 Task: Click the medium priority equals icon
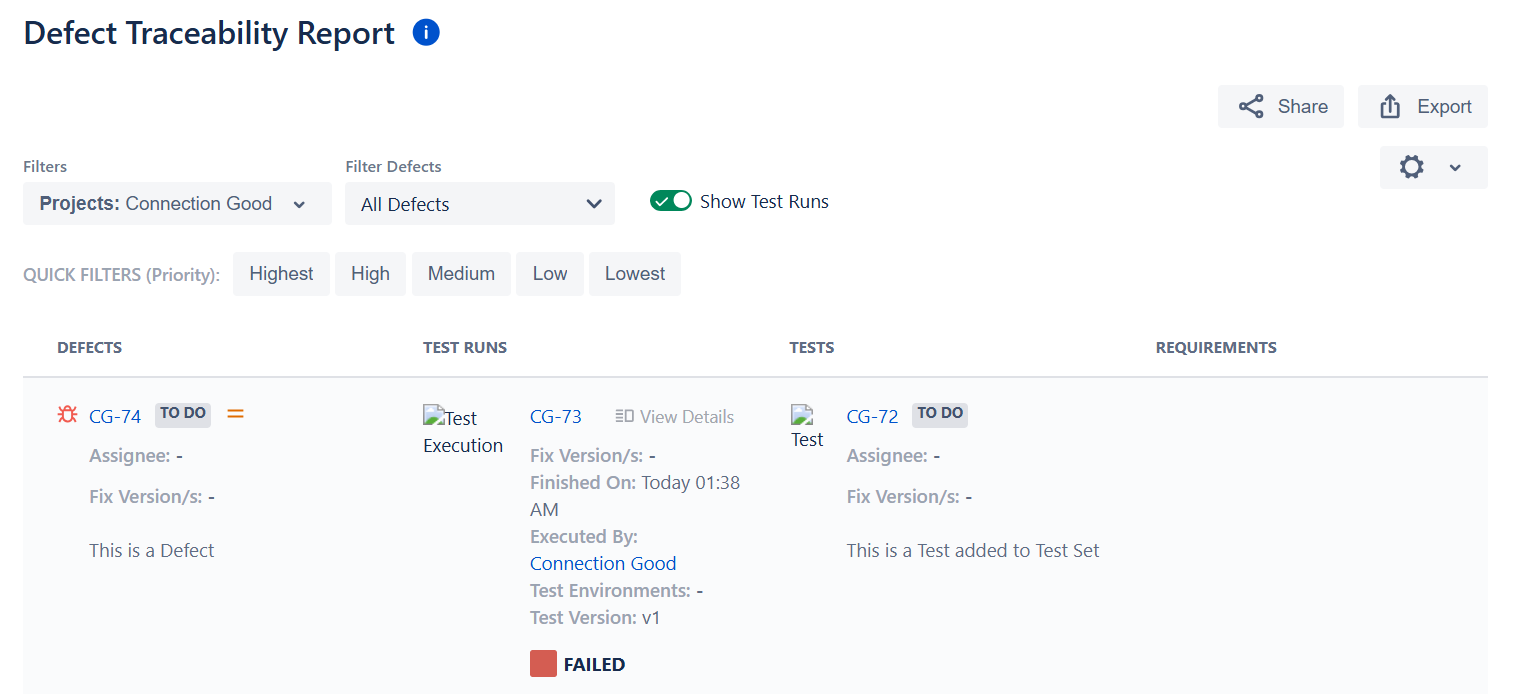236,413
